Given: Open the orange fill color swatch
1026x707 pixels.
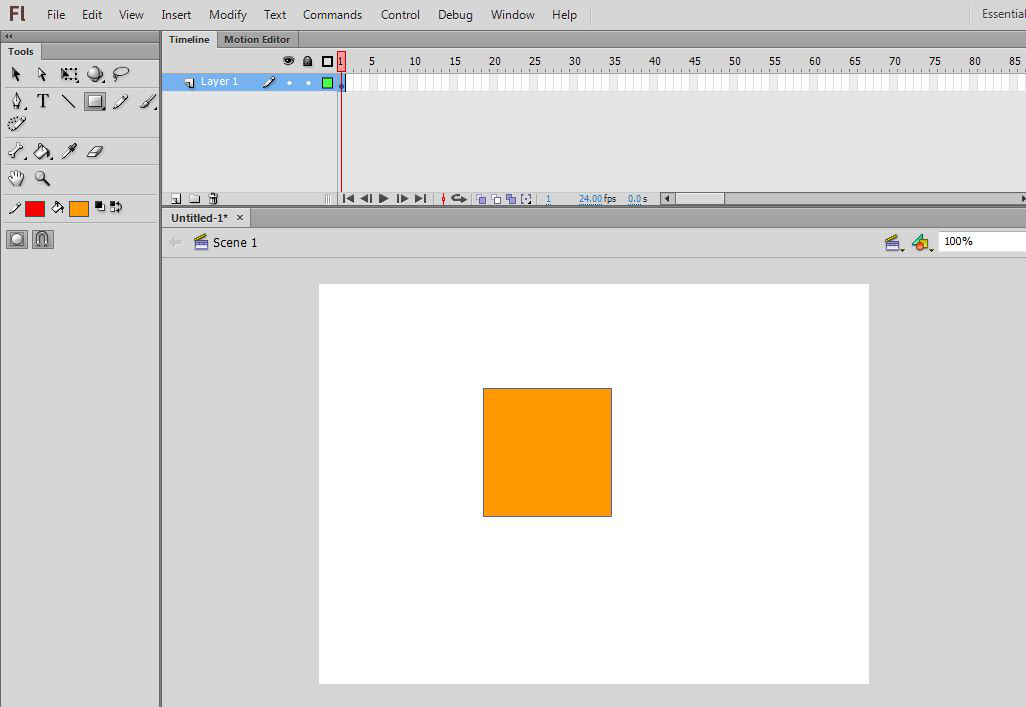Looking at the screenshot, I should [79, 208].
